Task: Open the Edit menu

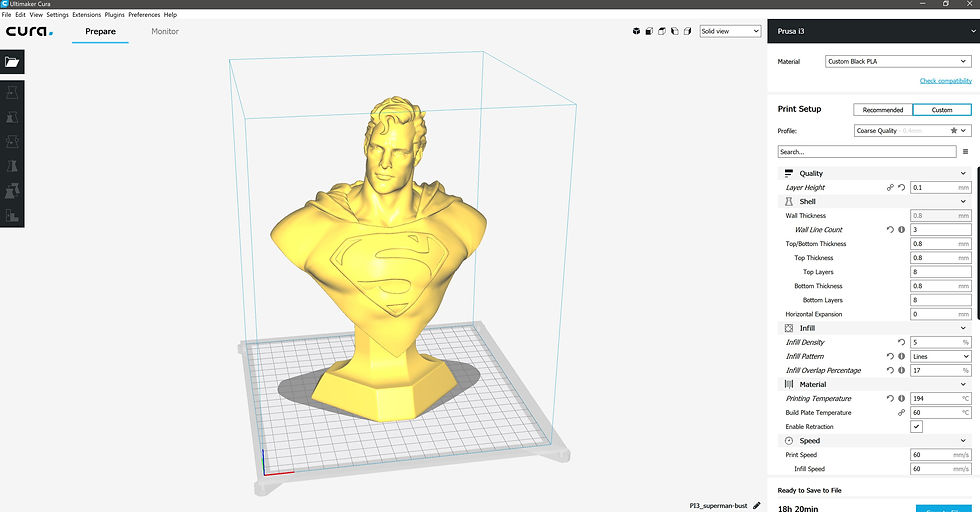Action: (21, 14)
